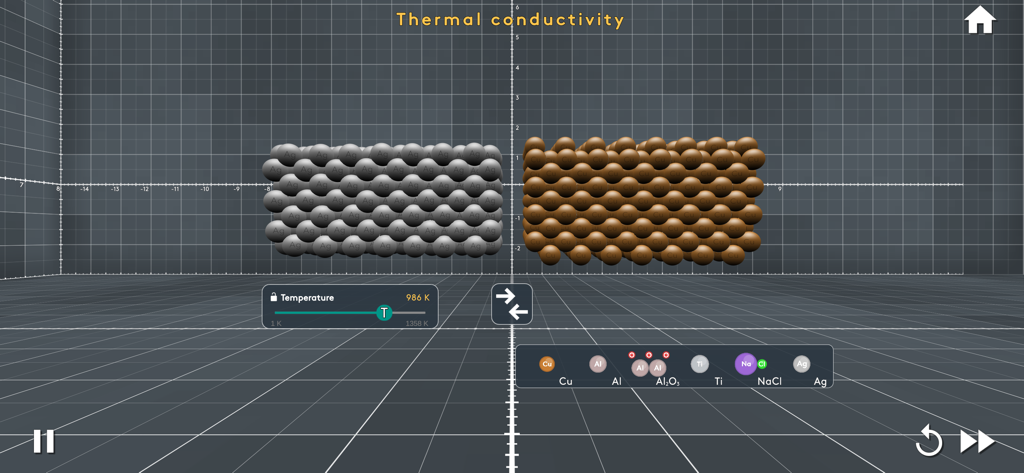Click the Al₂O₃ text label
This screenshot has height=473, width=1024.
(667, 382)
